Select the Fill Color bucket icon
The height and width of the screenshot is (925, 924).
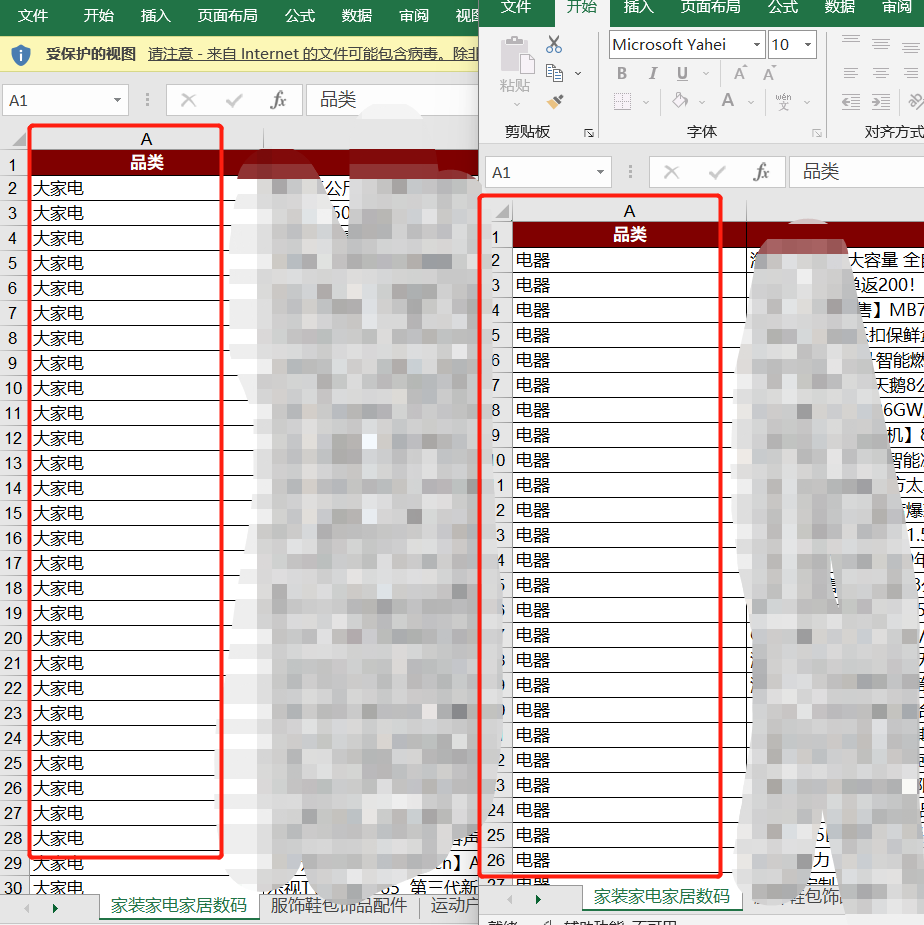pyautogui.click(x=679, y=101)
